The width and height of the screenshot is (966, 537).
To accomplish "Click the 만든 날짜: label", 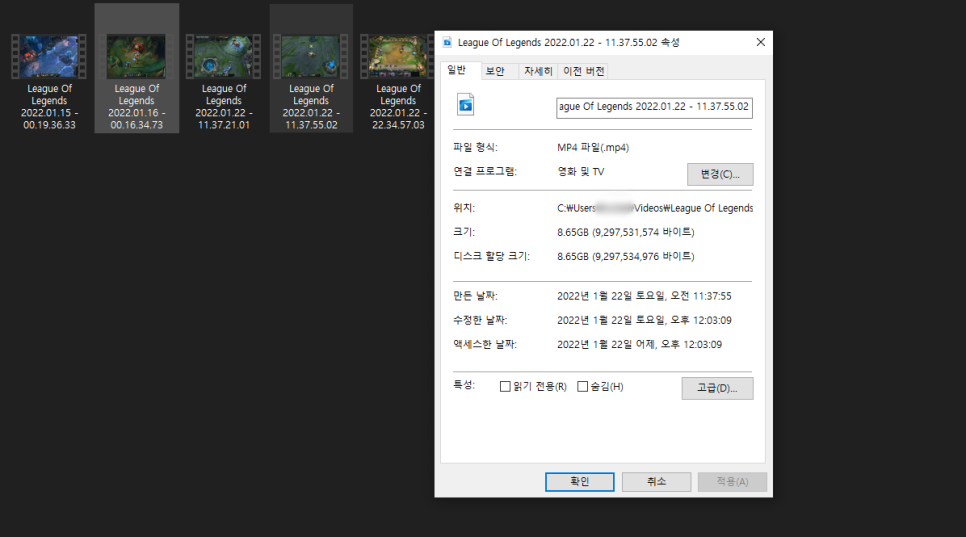I will [x=475, y=296].
